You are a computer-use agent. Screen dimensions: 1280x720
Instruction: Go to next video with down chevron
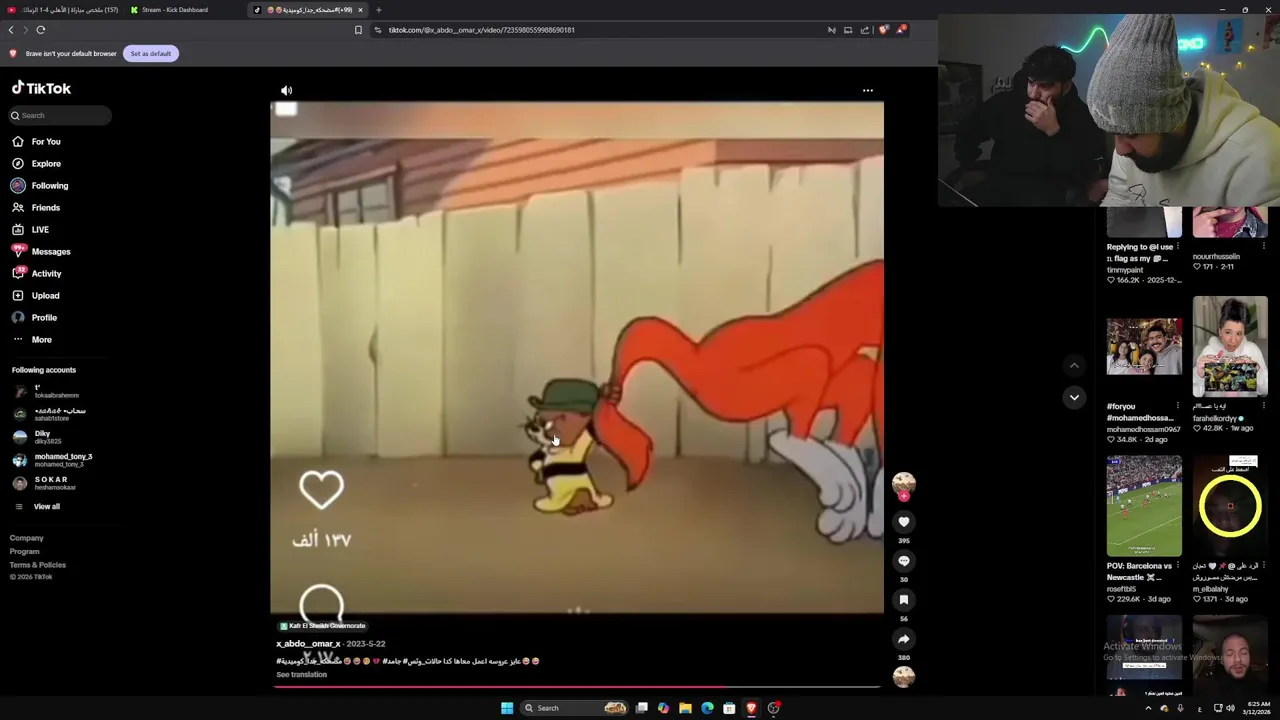point(1074,397)
